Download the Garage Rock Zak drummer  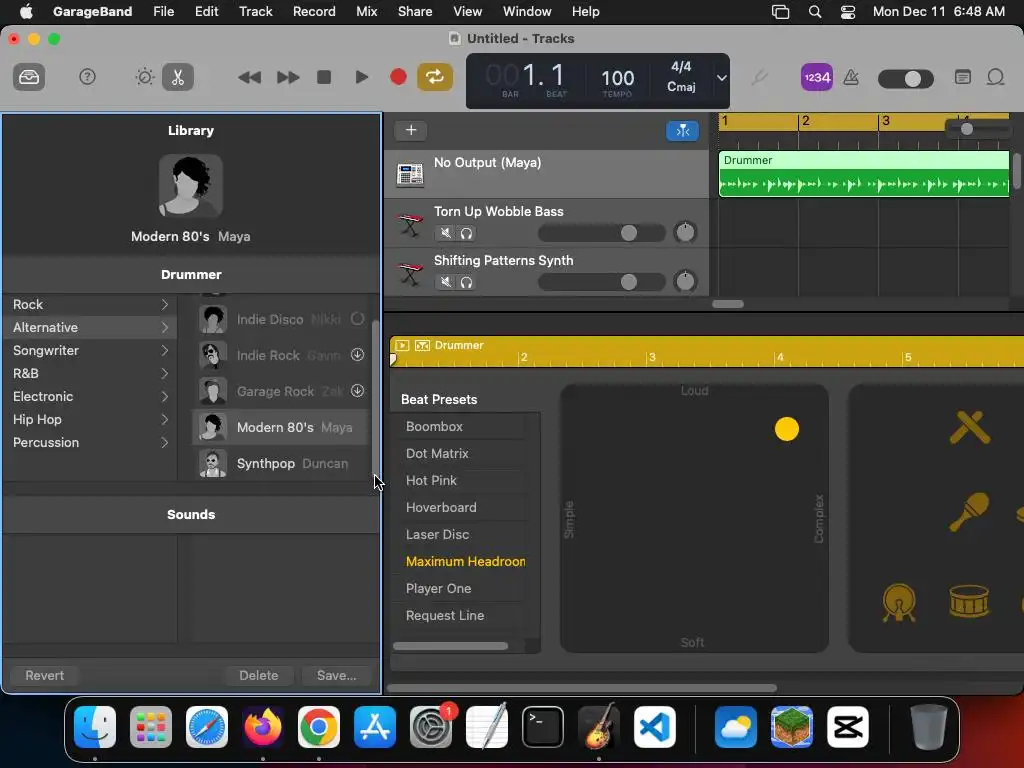(357, 391)
